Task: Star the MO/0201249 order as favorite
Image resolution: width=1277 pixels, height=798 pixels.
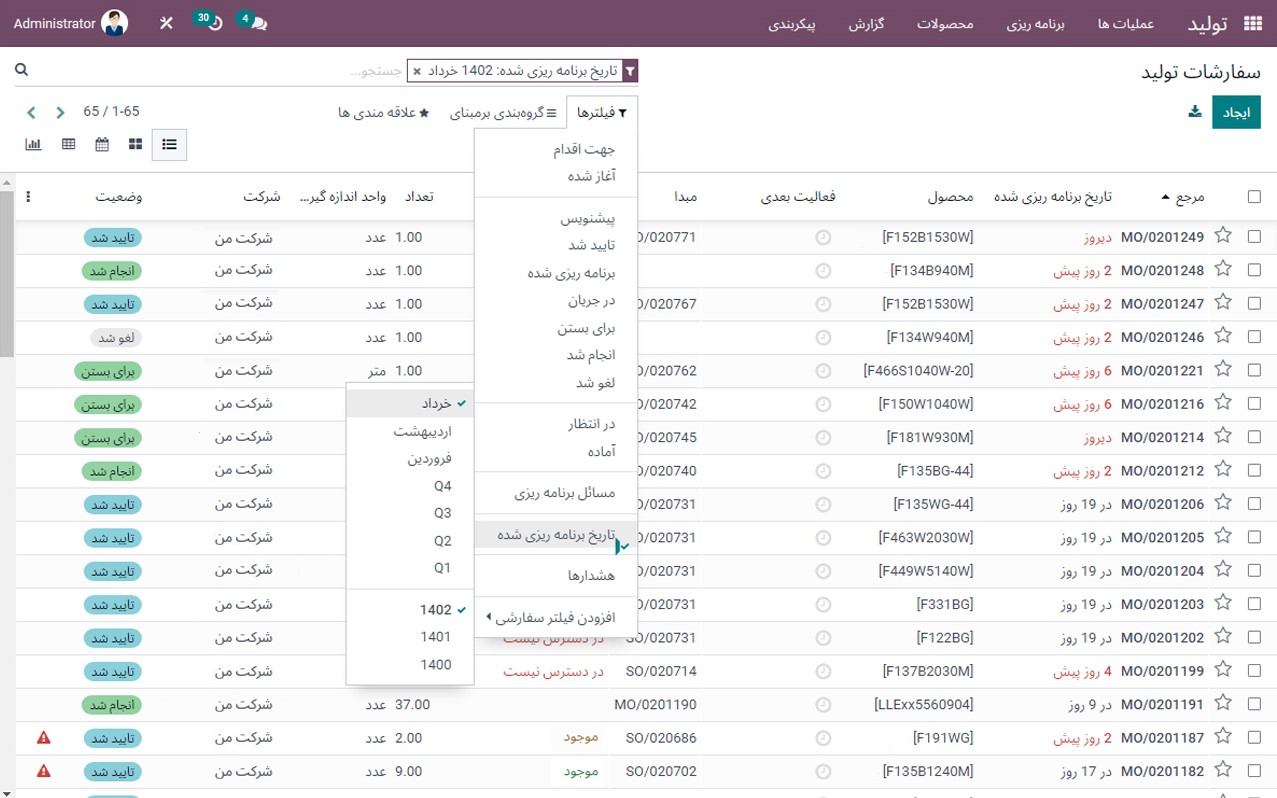Action: click(1222, 237)
